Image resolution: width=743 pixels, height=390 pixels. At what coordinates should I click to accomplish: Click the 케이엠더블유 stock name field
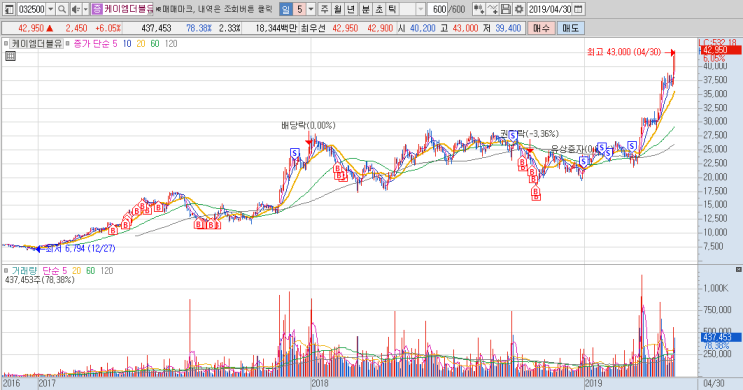[128, 9]
